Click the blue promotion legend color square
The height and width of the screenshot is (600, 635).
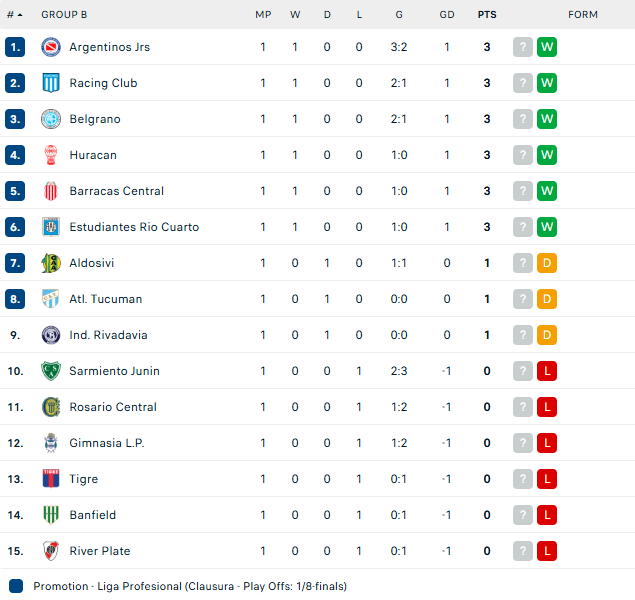16,586
